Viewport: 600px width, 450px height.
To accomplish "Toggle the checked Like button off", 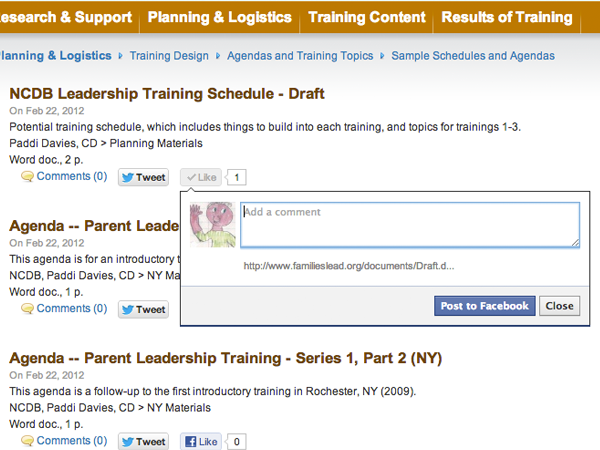I will tap(201, 177).
